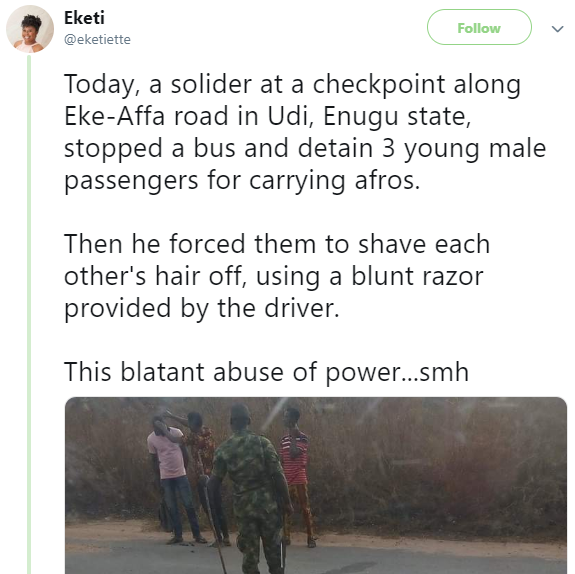Click the 'passengers for carrying afros' line
Viewport: 575px width, 574px height.
click(242, 180)
